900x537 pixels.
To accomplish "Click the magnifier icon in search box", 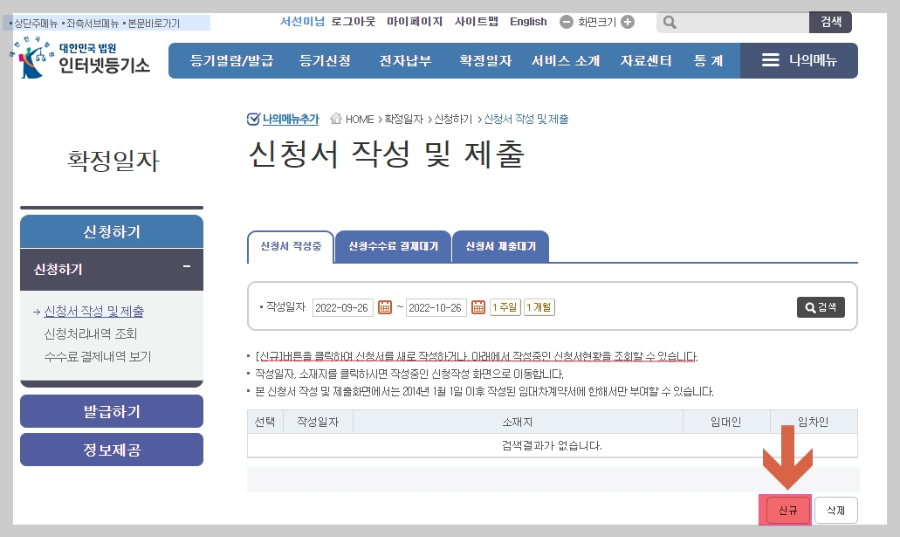I will (x=669, y=22).
